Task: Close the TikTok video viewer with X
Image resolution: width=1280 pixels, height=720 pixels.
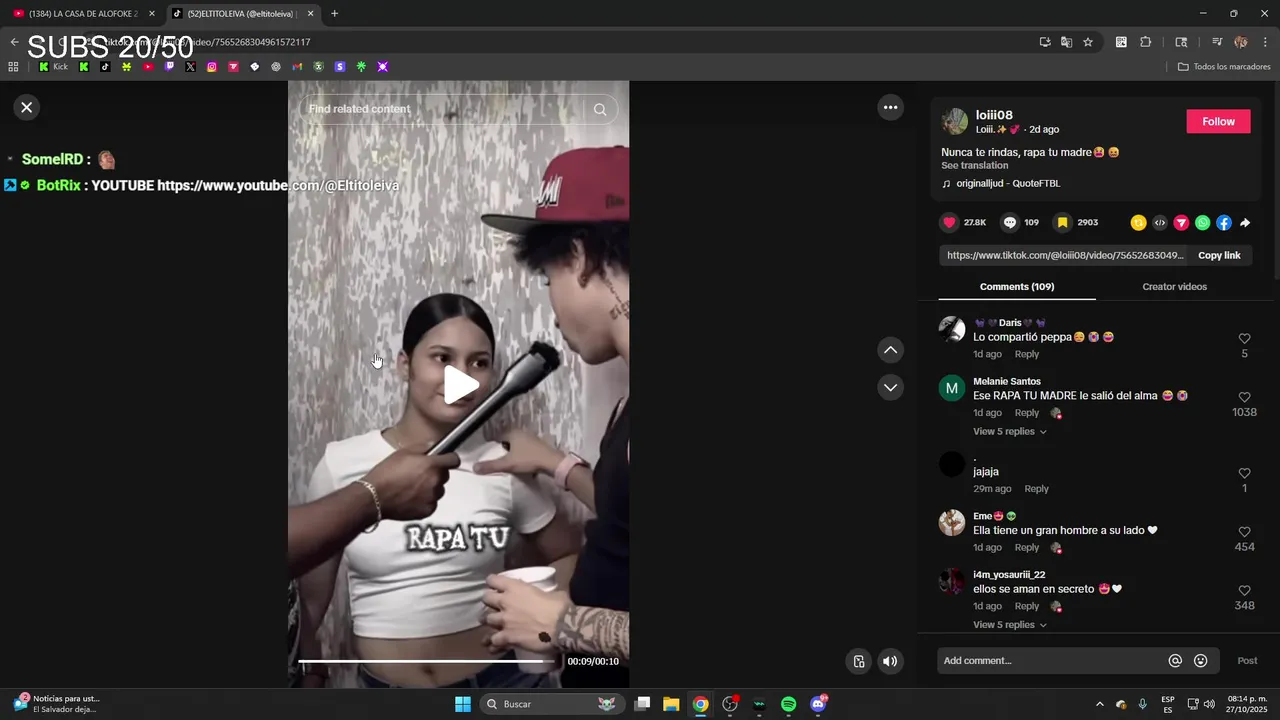Action: pos(27,107)
